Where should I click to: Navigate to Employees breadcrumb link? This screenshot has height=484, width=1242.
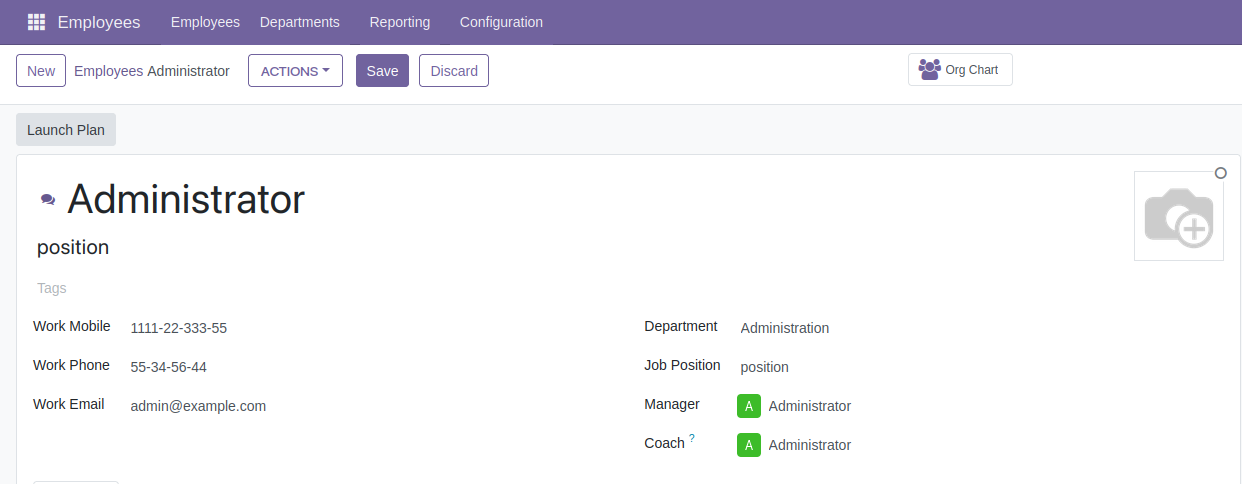coord(108,71)
